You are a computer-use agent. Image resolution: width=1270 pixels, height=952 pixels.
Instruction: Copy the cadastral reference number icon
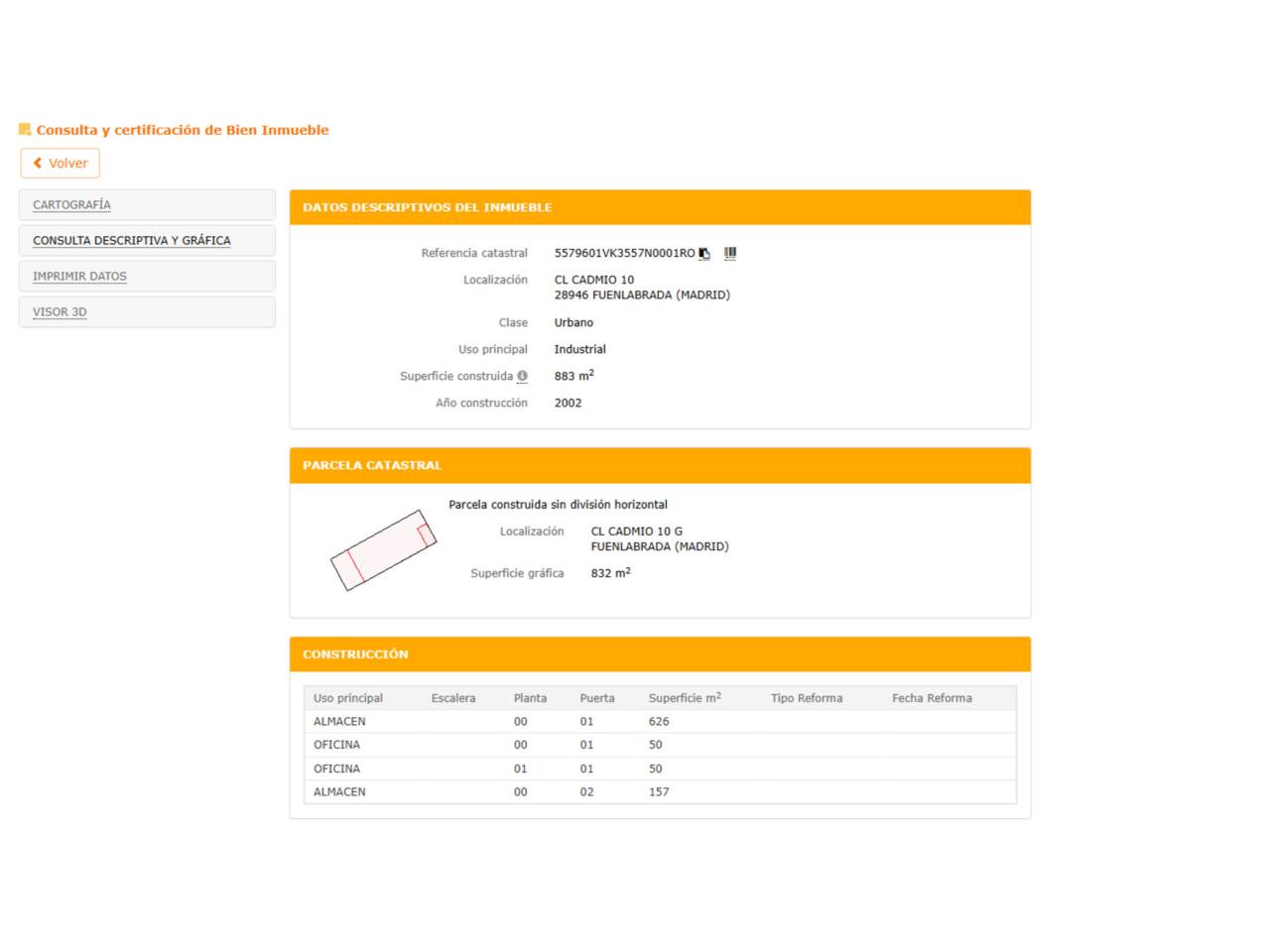click(x=704, y=254)
